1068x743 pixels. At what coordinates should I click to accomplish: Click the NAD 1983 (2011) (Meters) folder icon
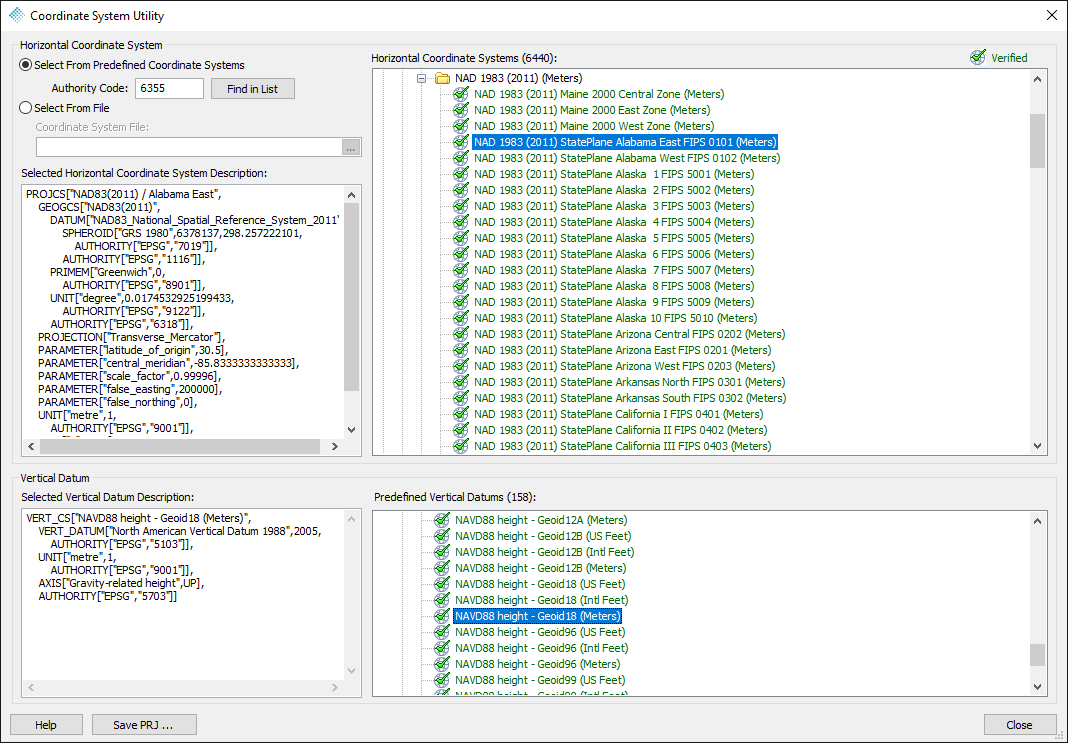[443, 78]
